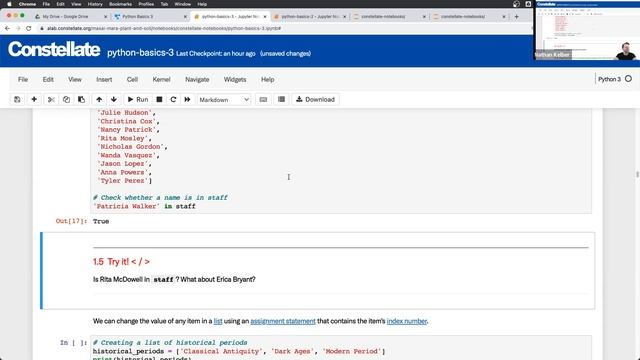Switch to last constellate-notebooks tab
Viewport: 640px width, 360px height.
(462, 16)
